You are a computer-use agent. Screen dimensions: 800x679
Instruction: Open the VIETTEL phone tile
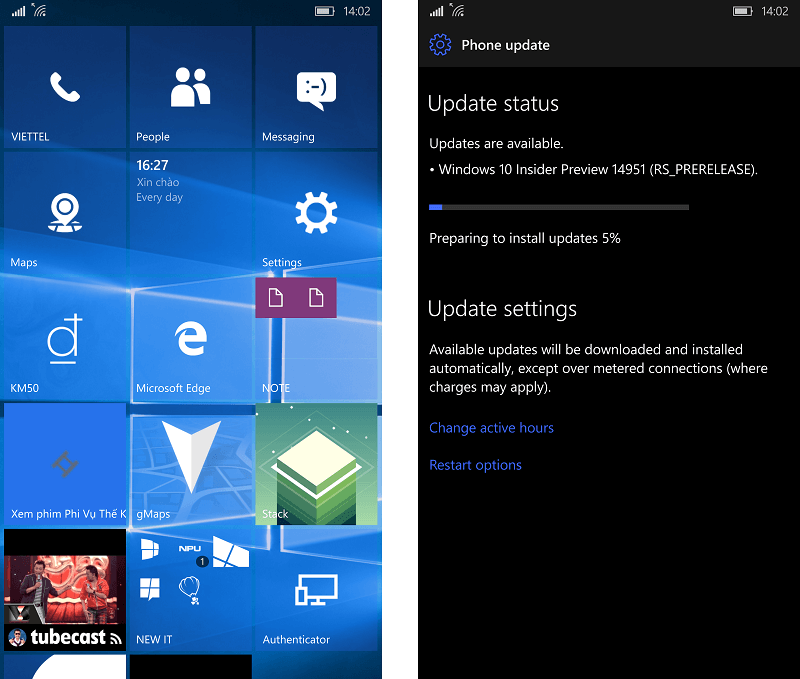pos(65,87)
